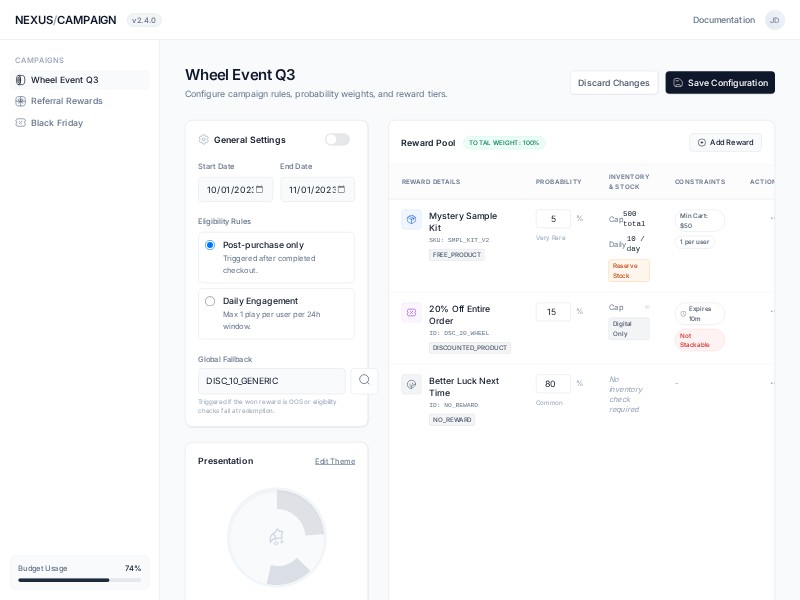Image resolution: width=800 pixels, height=600 pixels.
Task: Click the Very Rare probability label
Action: tap(551, 238)
